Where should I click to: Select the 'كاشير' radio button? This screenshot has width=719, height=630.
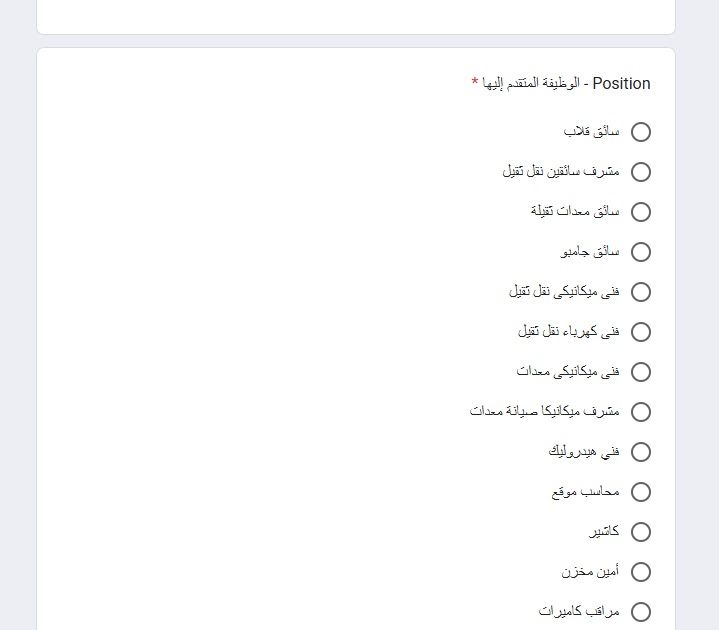tap(641, 532)
